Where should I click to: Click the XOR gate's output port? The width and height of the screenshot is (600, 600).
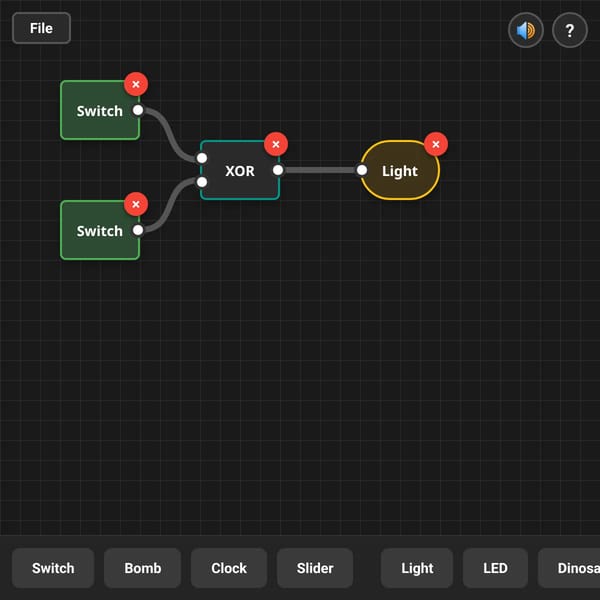click(278, 170)
